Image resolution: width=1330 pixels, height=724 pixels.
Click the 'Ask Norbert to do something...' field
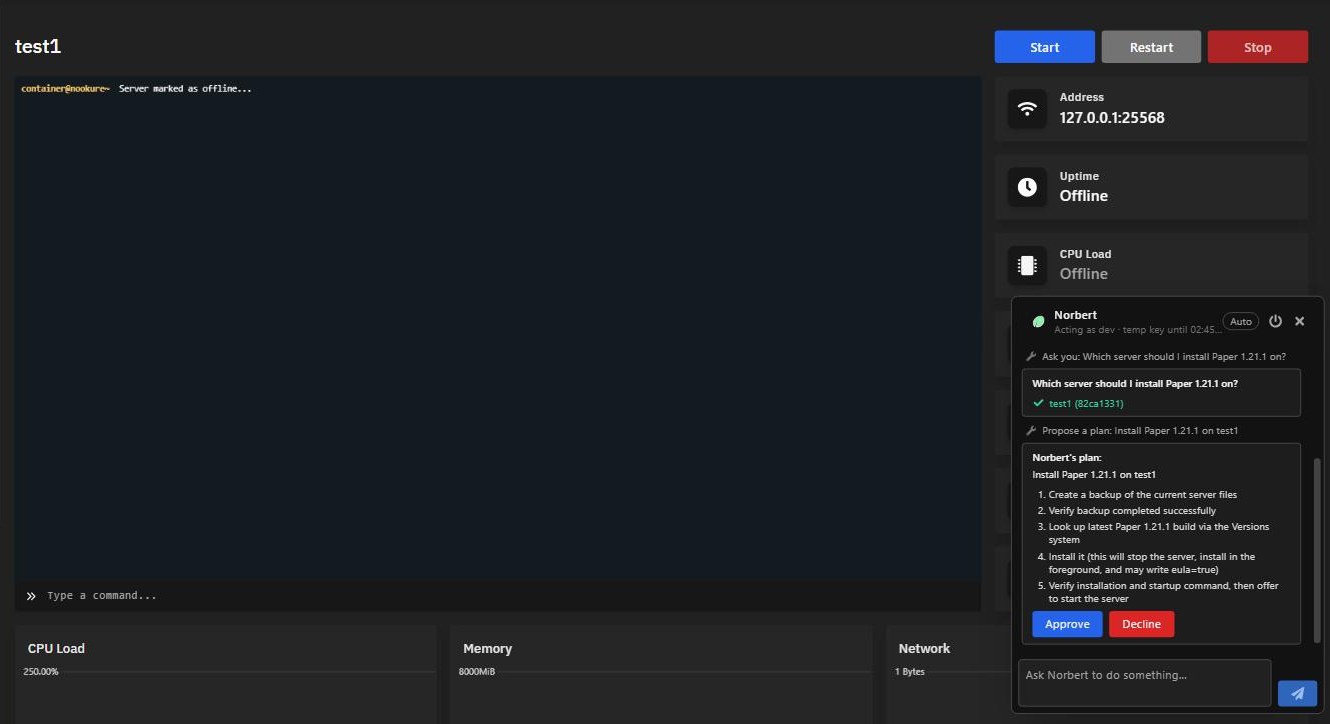click(x=1144, y=683)
